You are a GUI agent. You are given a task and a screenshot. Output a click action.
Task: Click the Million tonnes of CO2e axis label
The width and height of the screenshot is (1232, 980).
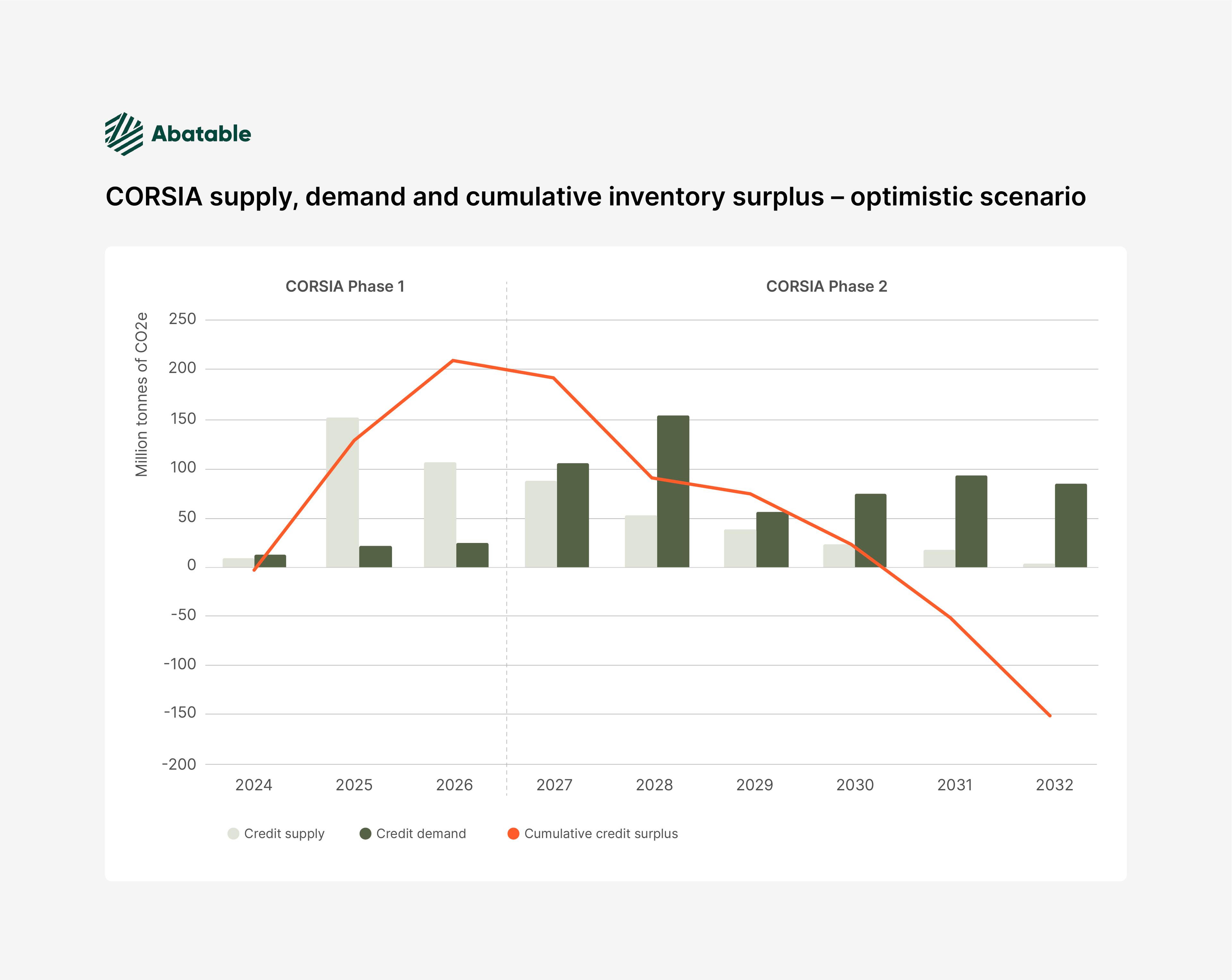[141, 394]
